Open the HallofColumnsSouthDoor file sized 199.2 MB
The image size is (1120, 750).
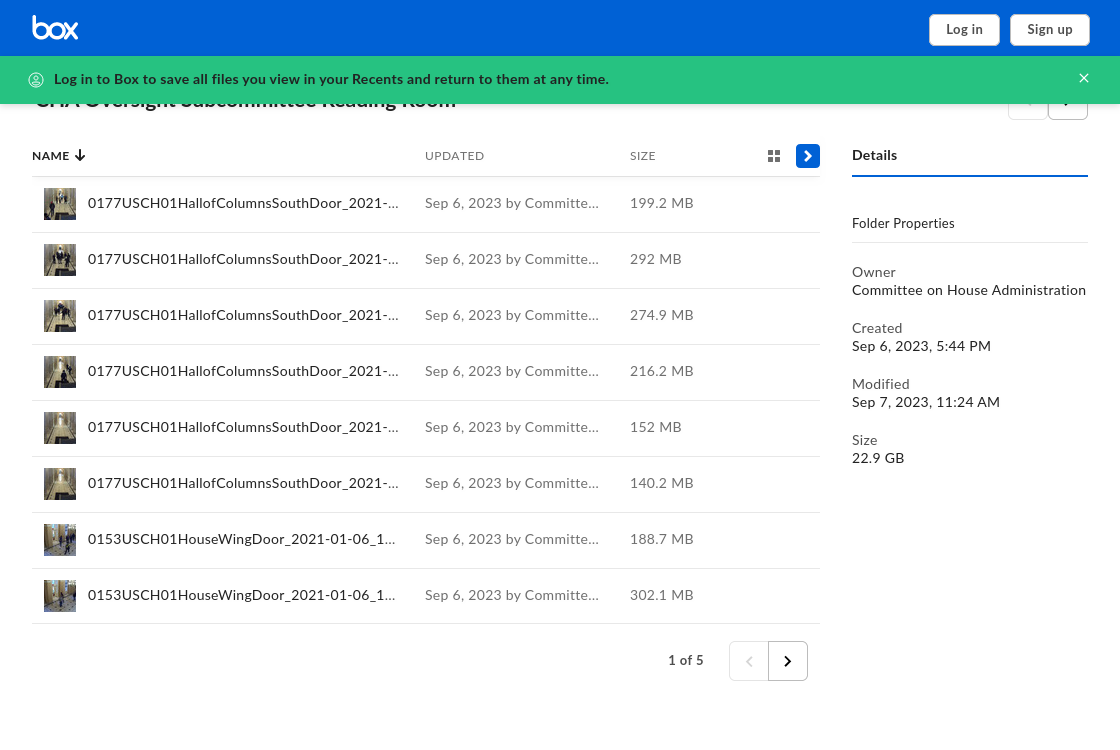pos(243,204)
